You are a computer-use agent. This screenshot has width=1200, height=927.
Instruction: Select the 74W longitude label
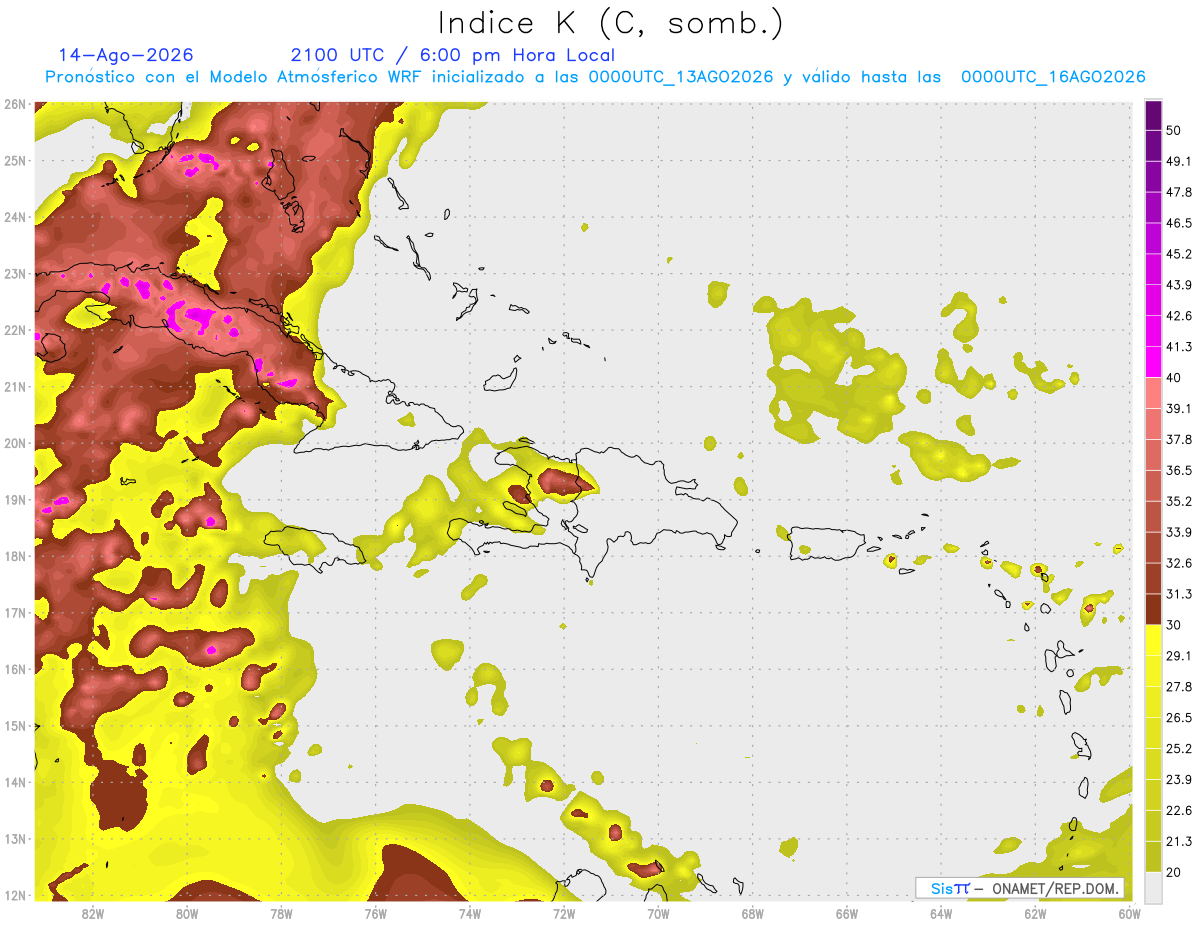click(470, 914)
